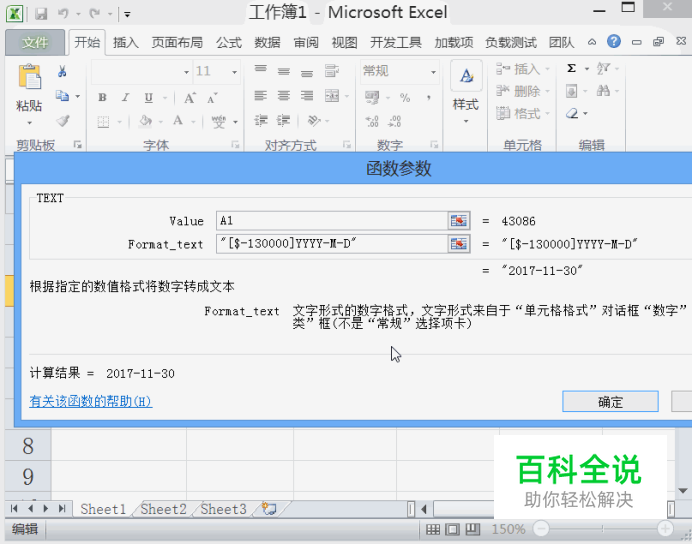Viewport: 692px width, 544px height.
Task: Open the Styles (样式) gallery
Action: point(466,93)
